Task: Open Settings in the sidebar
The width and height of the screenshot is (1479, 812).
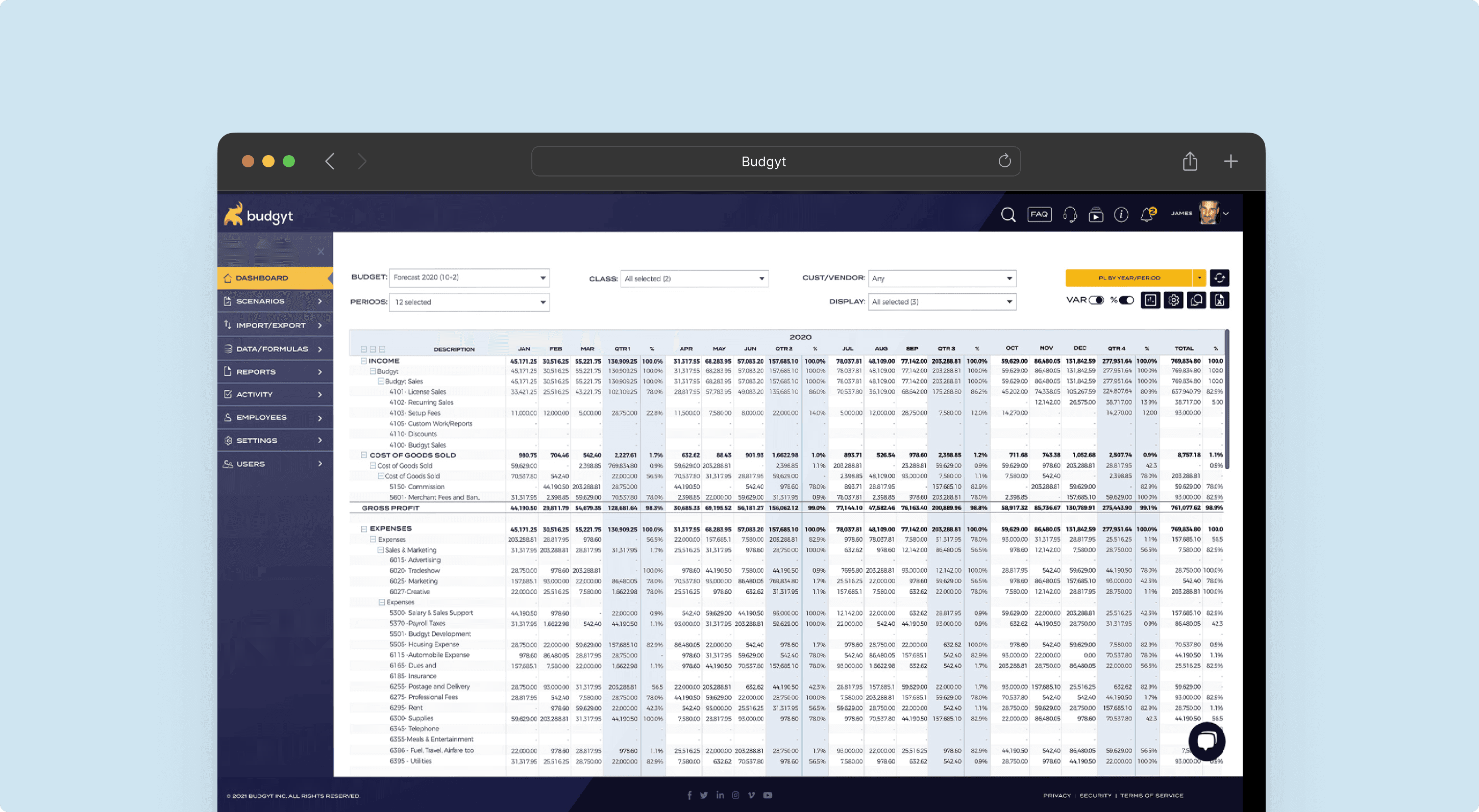Action: (275, 441)
